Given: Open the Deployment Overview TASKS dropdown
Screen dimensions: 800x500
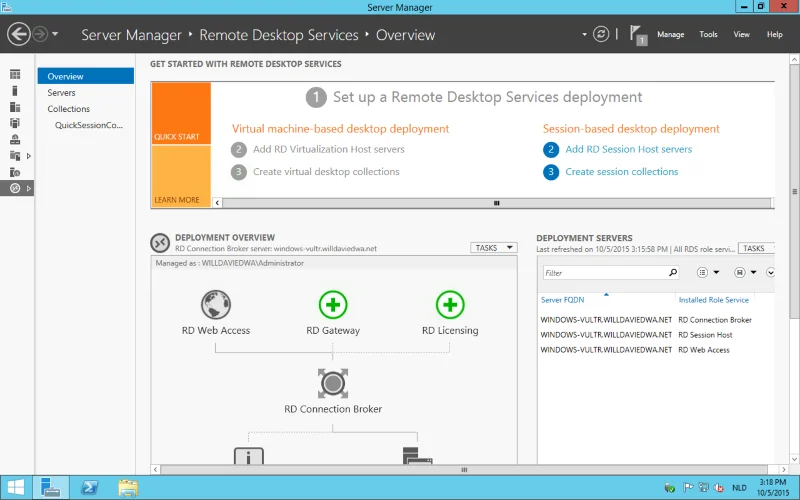Looking at the screenshot, I should tap(493, 248).
